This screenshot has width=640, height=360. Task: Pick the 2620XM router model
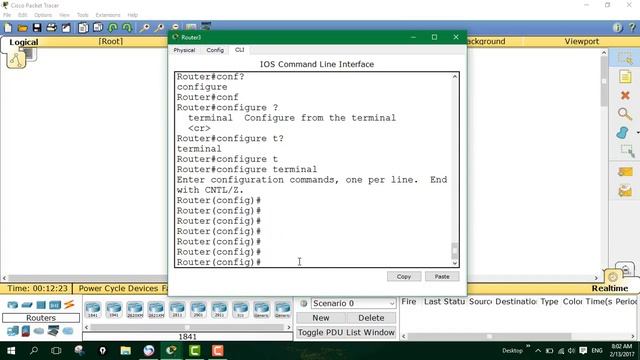click(135, 309)
